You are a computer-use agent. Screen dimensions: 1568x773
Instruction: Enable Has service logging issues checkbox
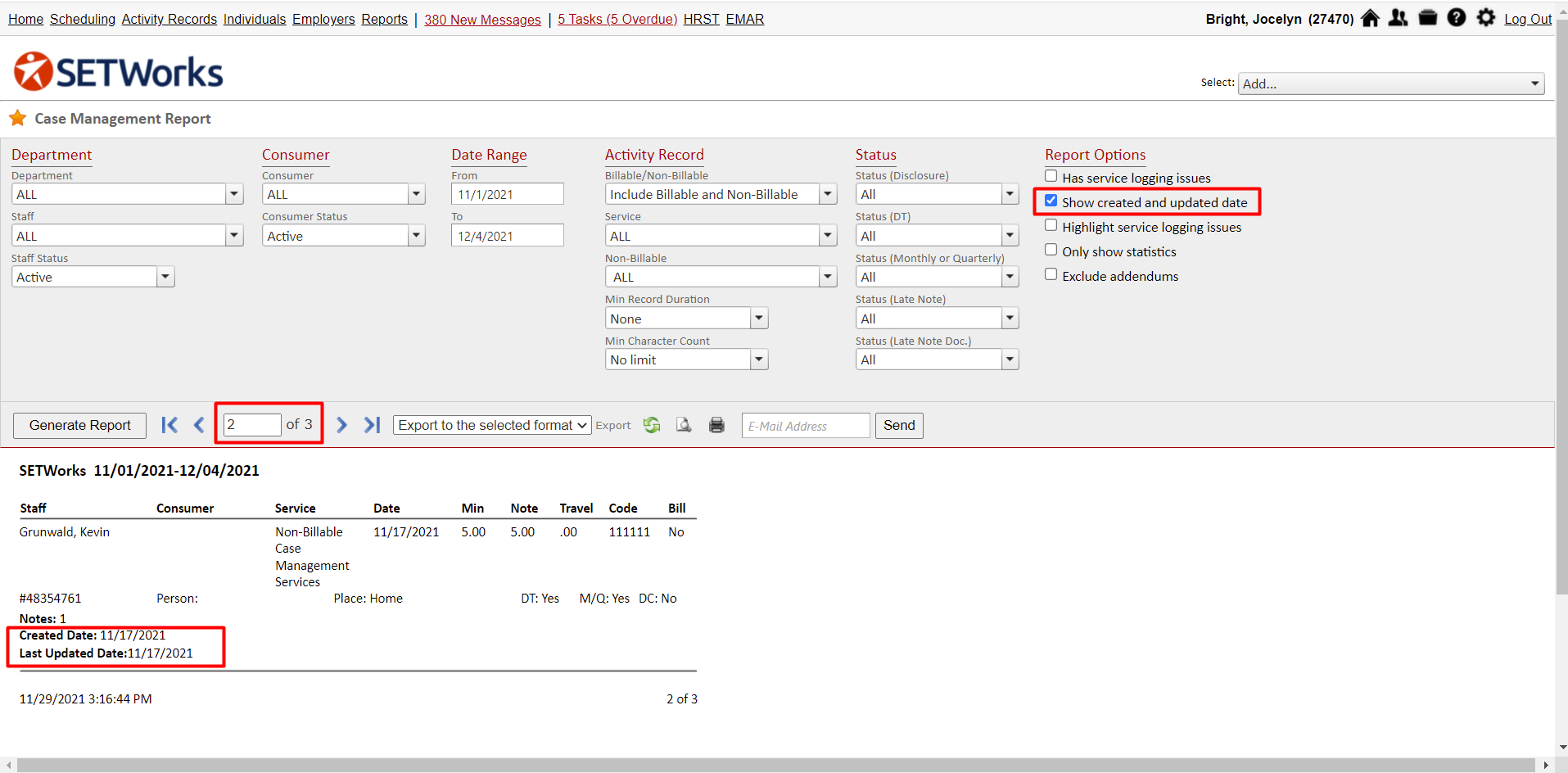(1051, 176)
